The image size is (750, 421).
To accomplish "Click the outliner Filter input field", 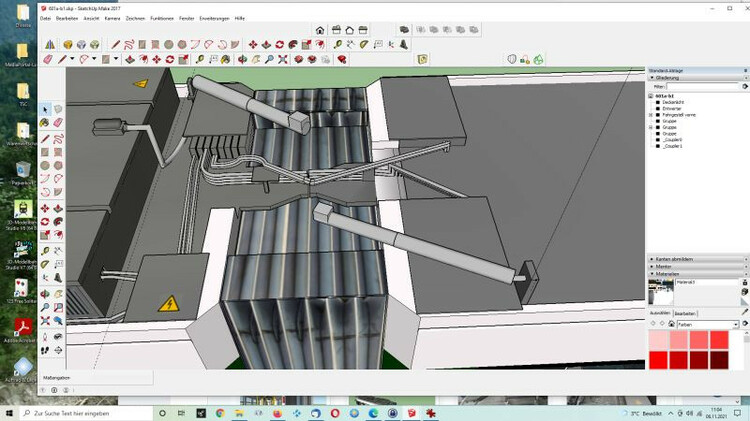I will pos(703,86).
